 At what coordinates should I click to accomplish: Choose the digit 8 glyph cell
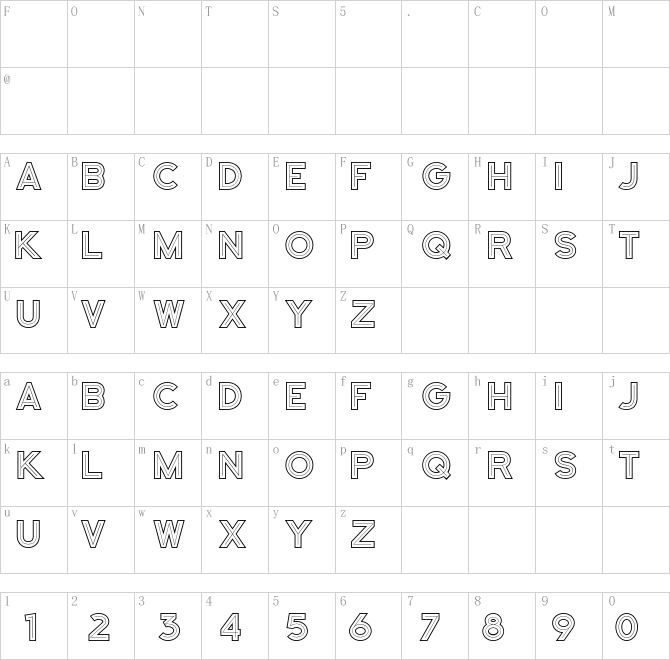pos(502,626)
